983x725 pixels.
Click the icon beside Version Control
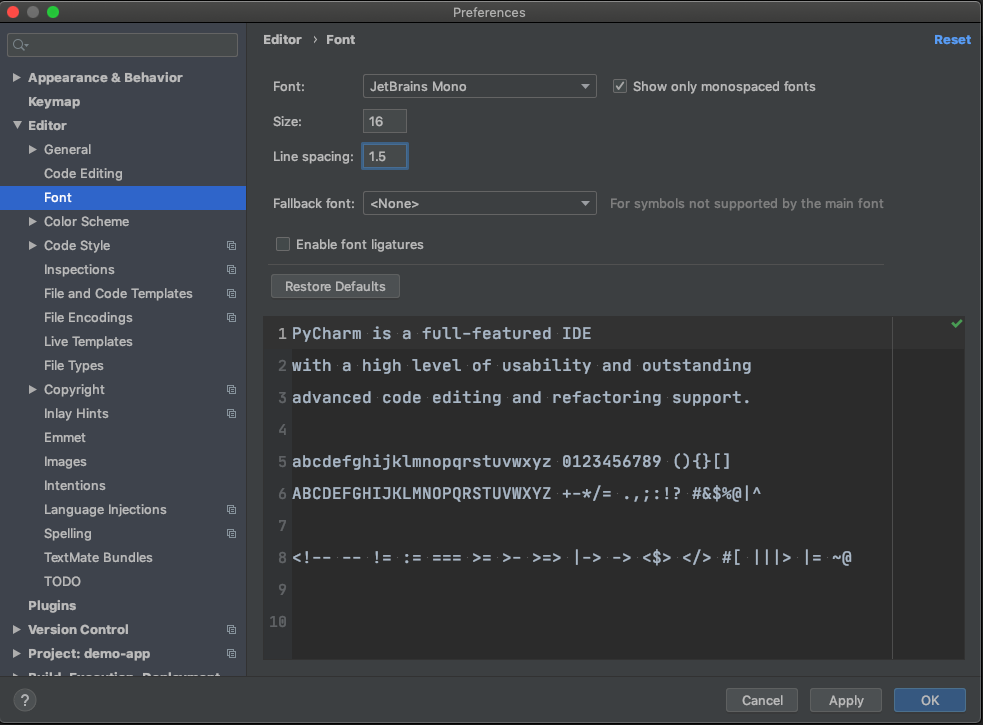tap(231, 629)
